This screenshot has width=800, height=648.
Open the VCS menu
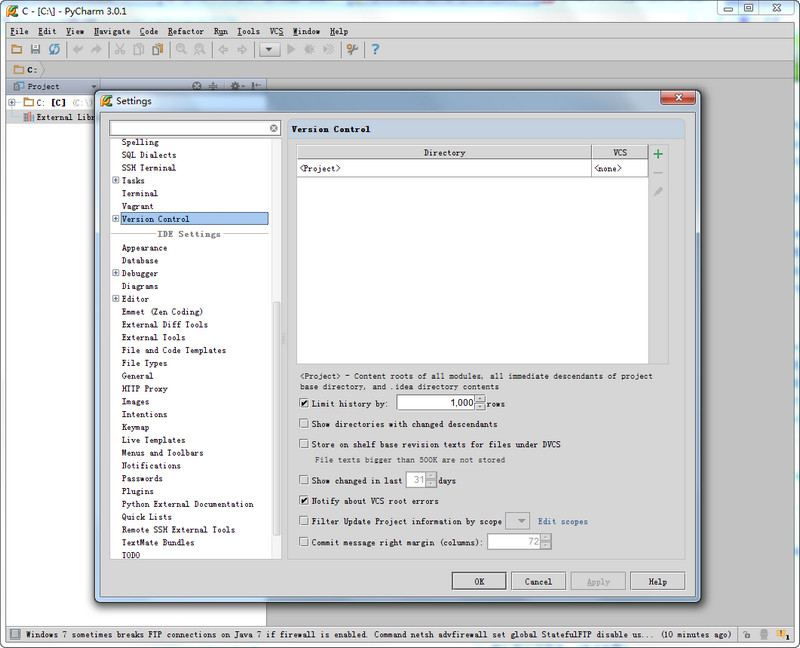(276, 31)
